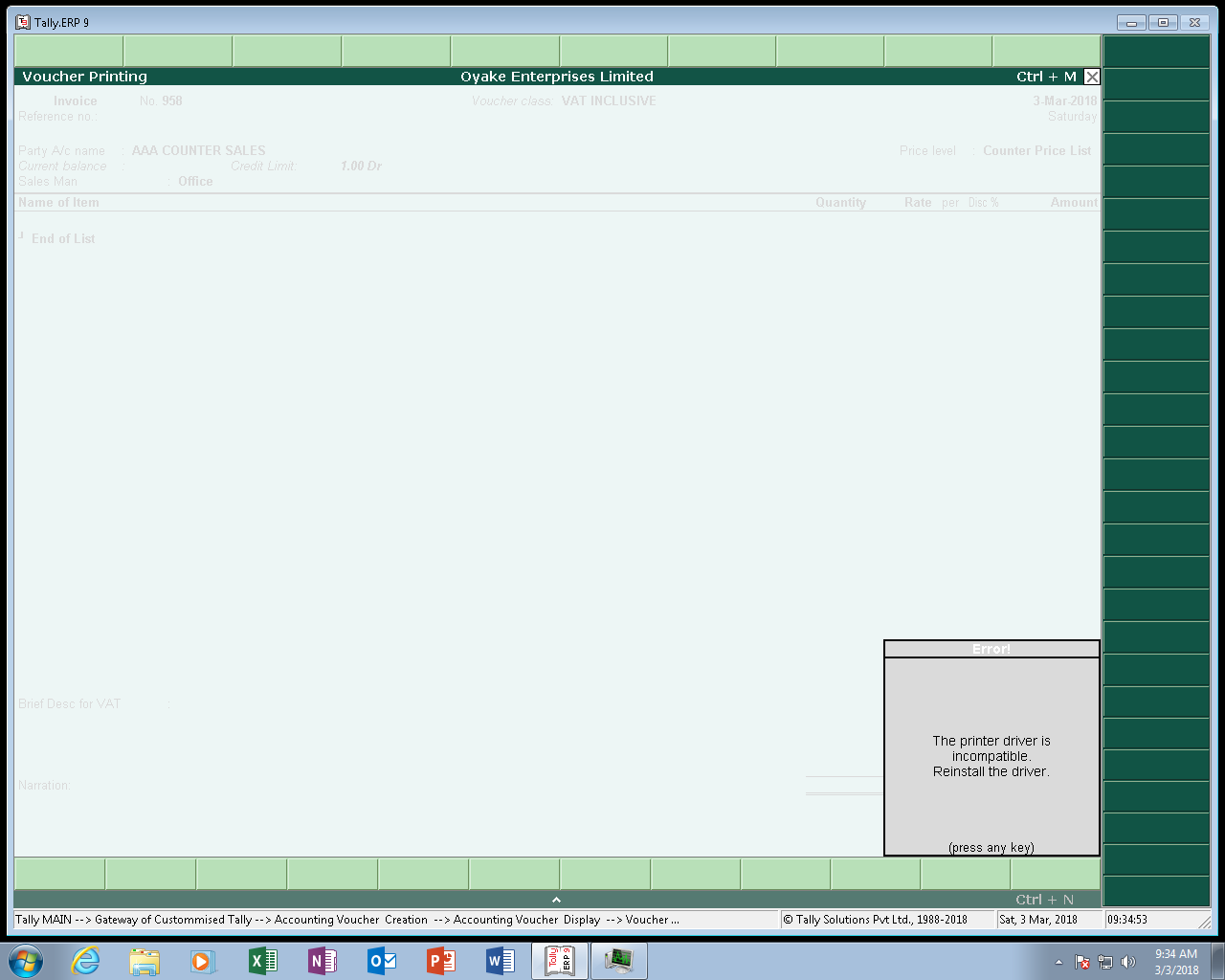Click the 'Name of Item' column header
Viewport: 1225px width, 980px height.
(58, 202)
